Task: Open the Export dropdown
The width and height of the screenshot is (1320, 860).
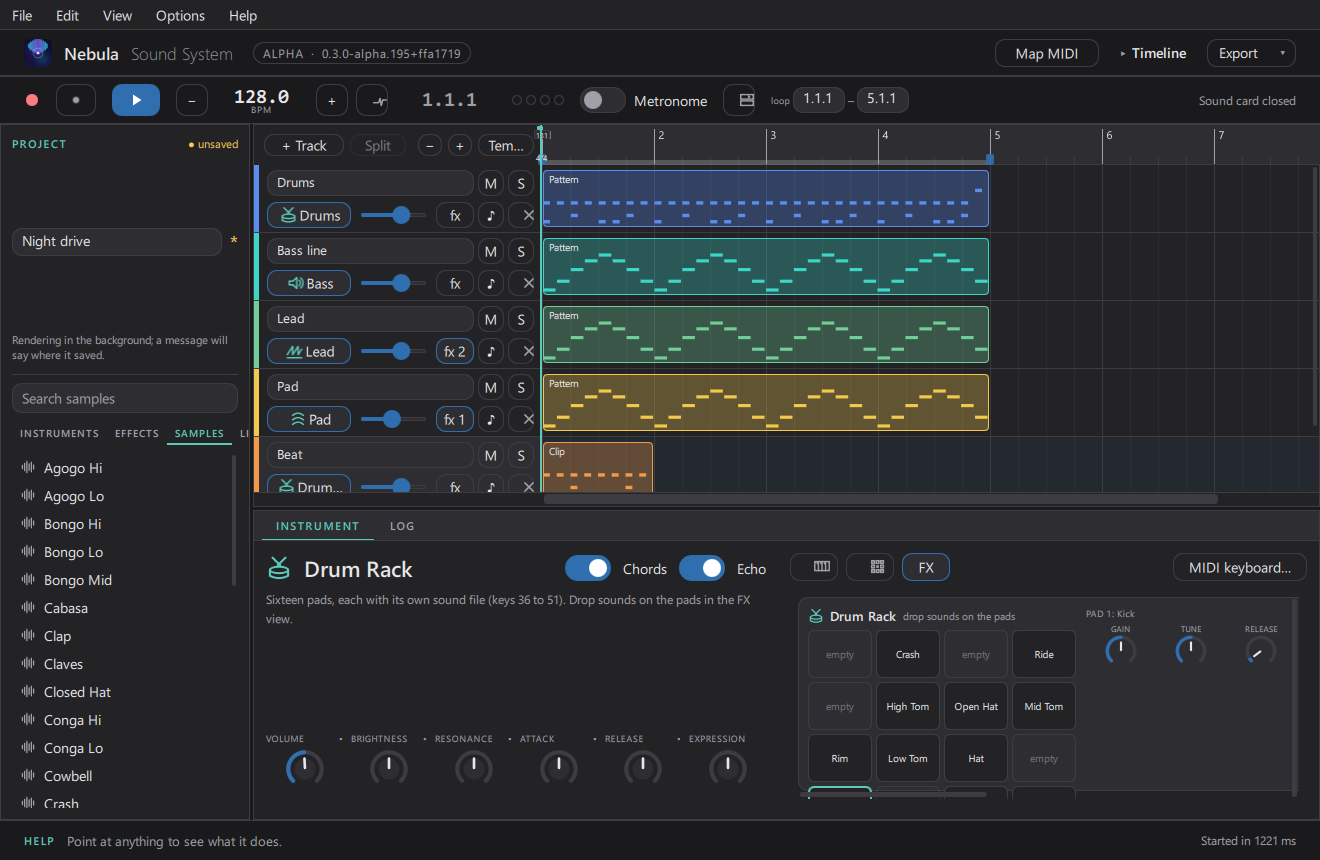Action: coord(1251,53)
